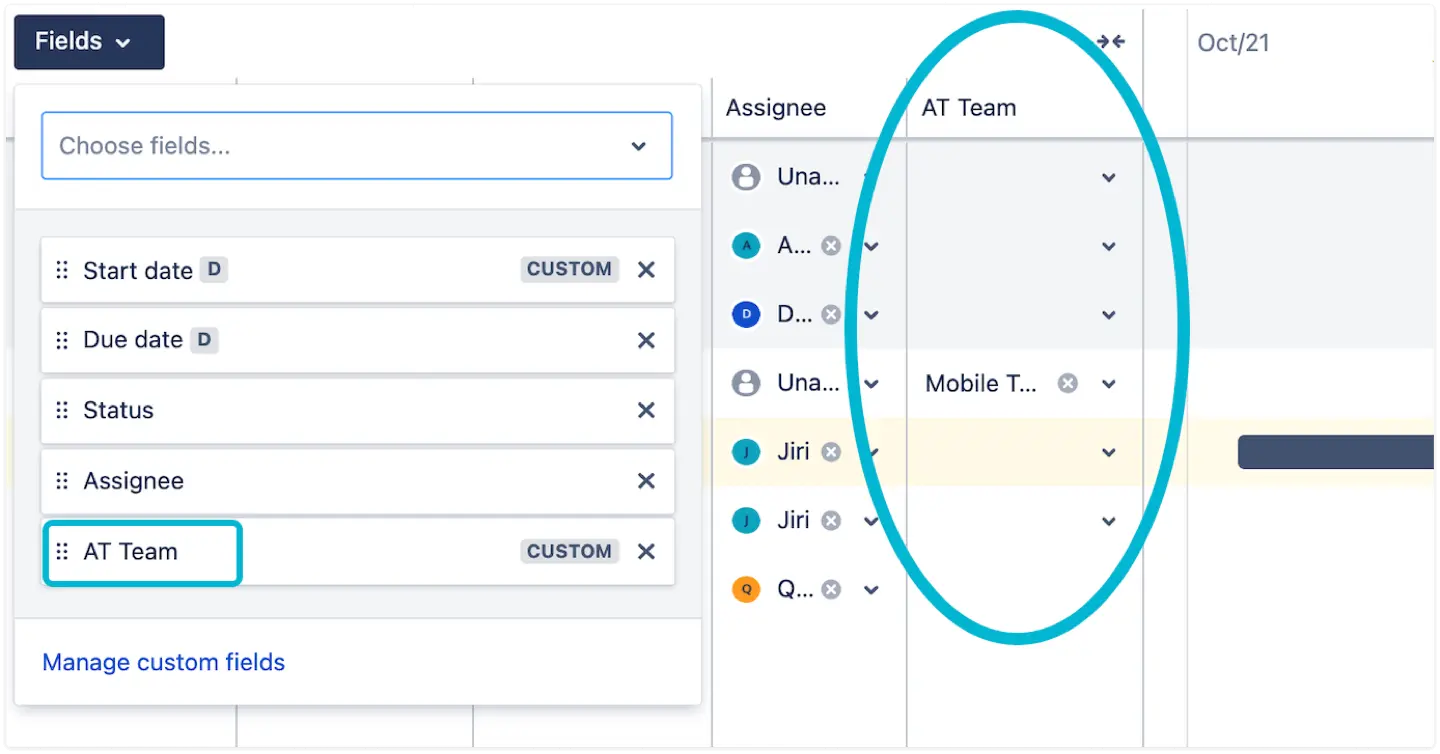Click the Assignee column header

click(x=776, y=108)
